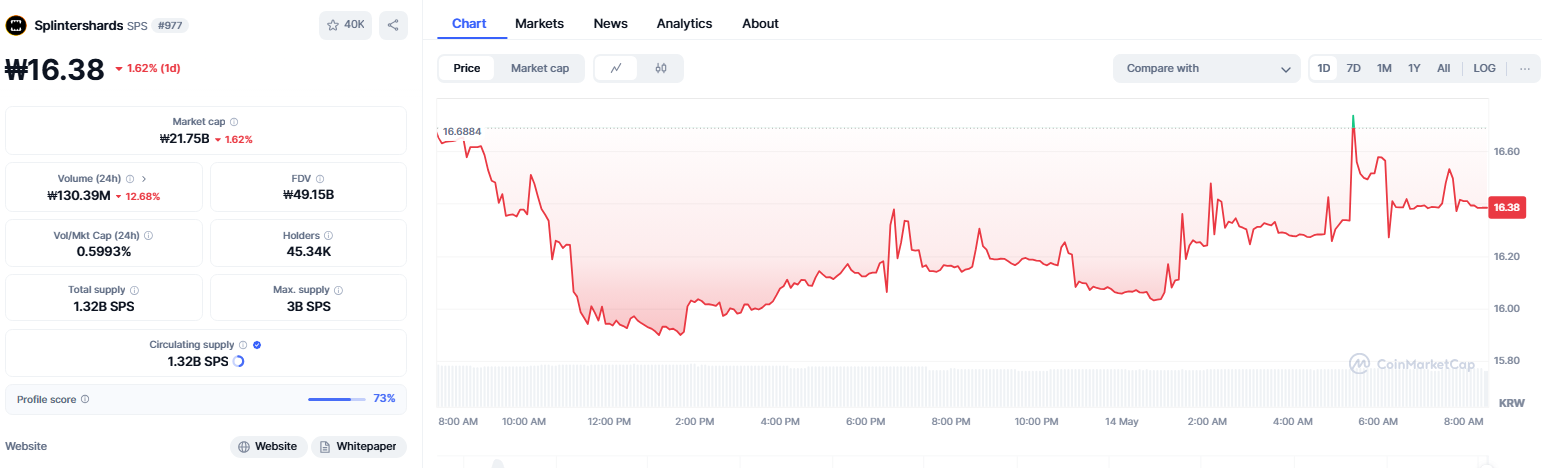Image resolution: width=1542 pixels, height=468 pixels.
Task: Select the Price chart toggle
Action: pos(467,68)
